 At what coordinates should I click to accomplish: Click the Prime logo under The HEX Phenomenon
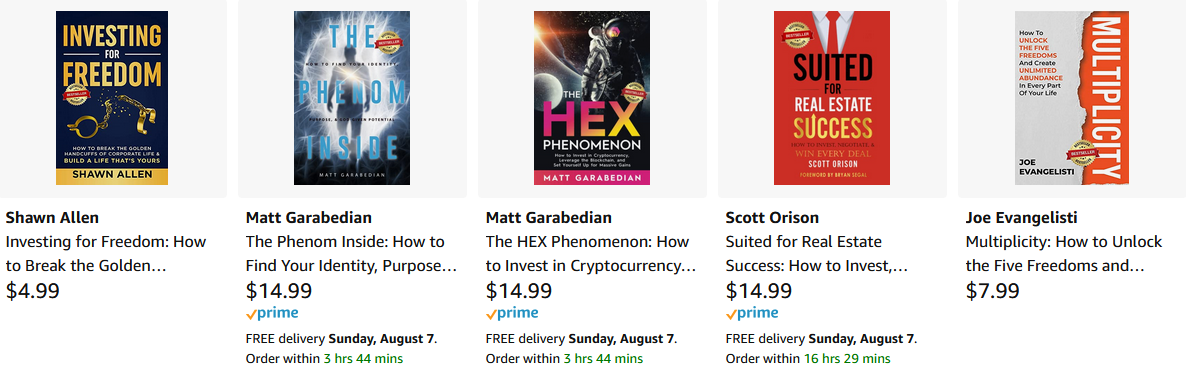point(512,313)
